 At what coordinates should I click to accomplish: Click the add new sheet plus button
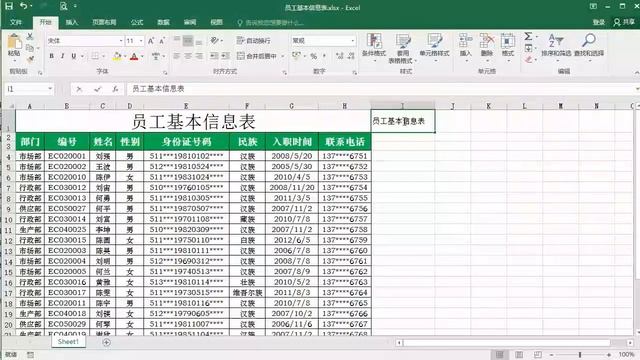(106, 342)
